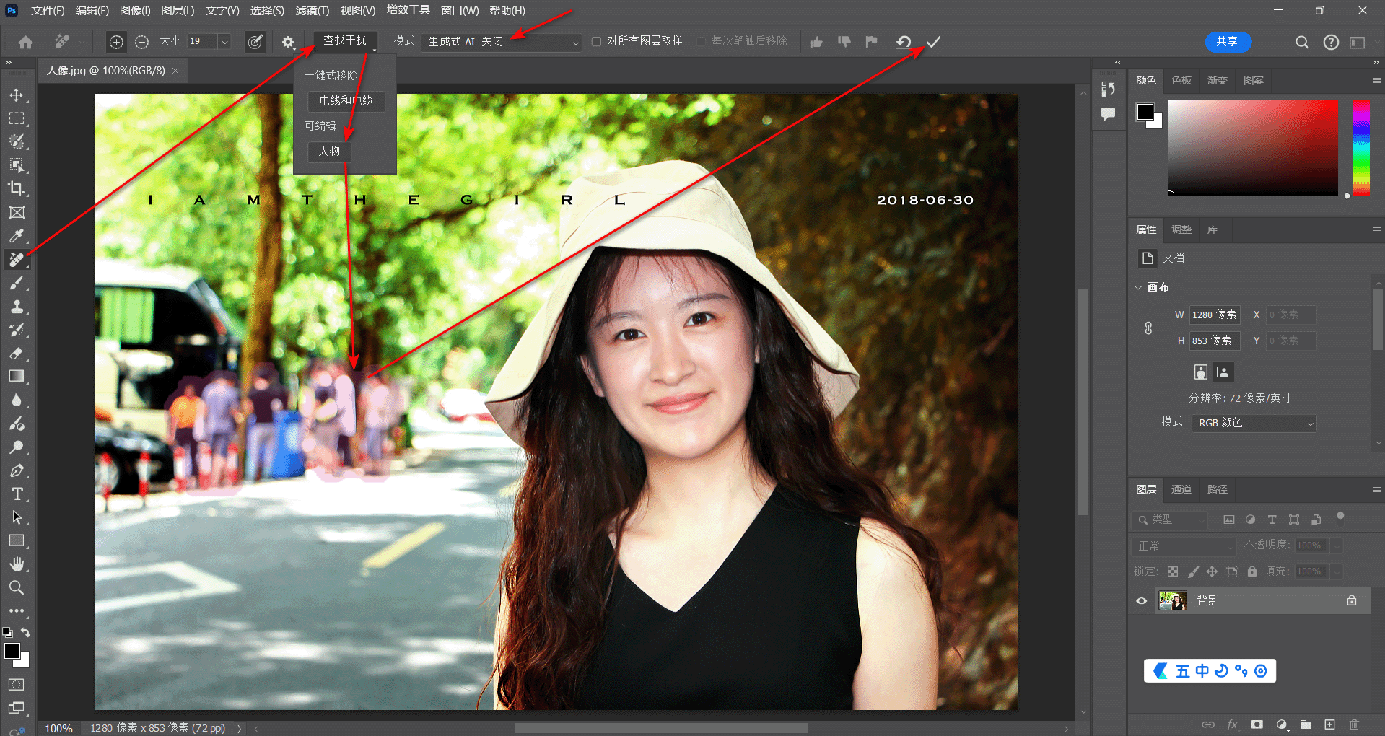Open the 正常 blend mode dropdown
The height and width of the screenshot is (736, 1385).
(1184, 546)
